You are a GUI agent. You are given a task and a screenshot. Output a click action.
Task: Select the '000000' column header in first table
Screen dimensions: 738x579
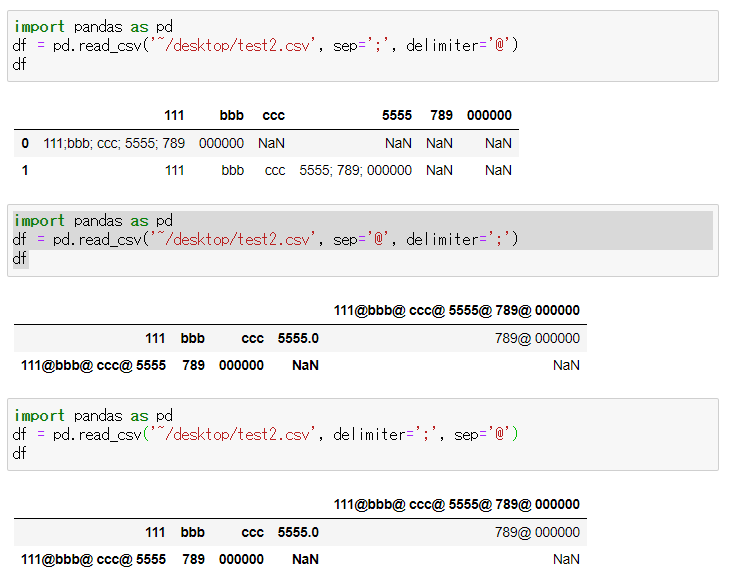[489, 116]
